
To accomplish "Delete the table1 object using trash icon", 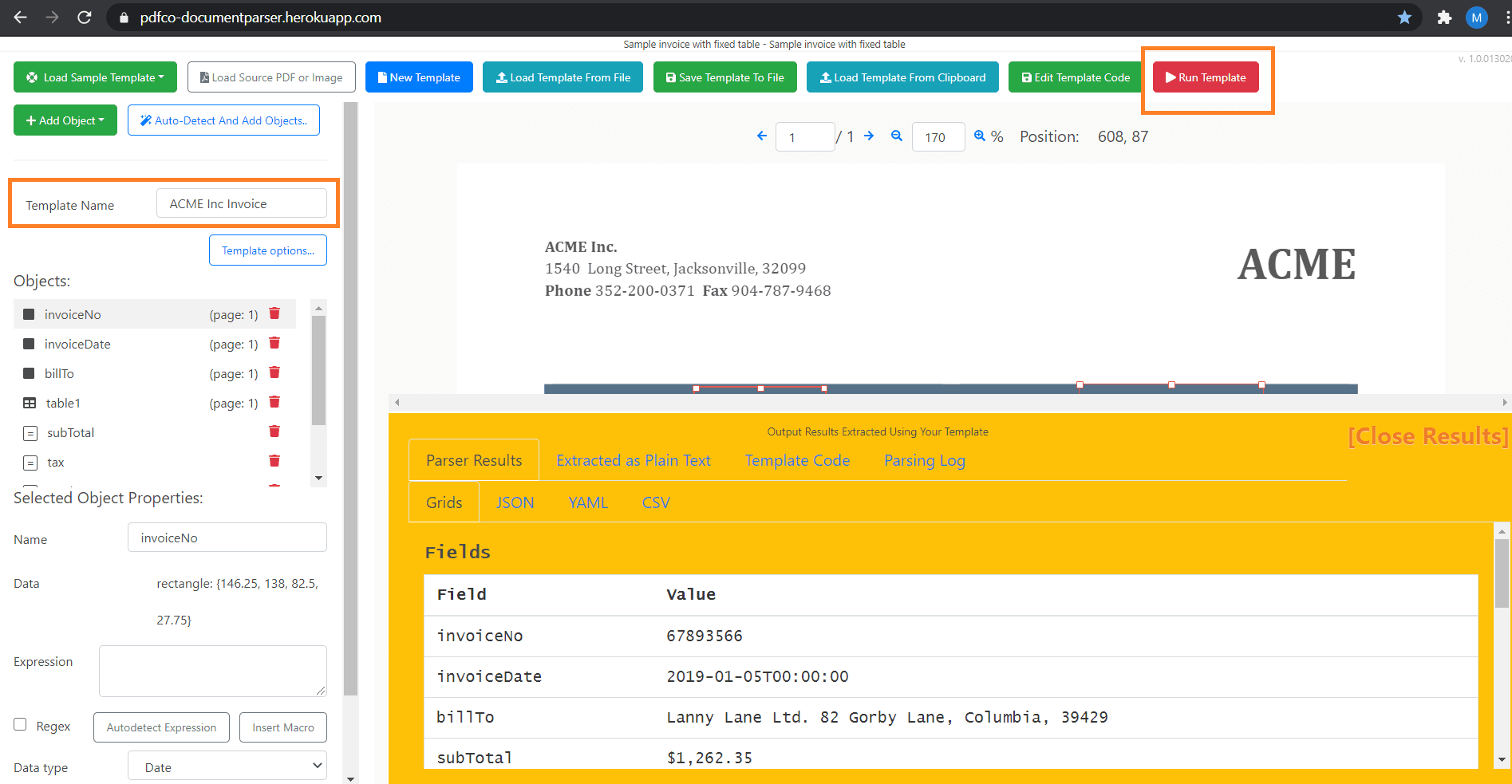I will [x=274, y=402].
